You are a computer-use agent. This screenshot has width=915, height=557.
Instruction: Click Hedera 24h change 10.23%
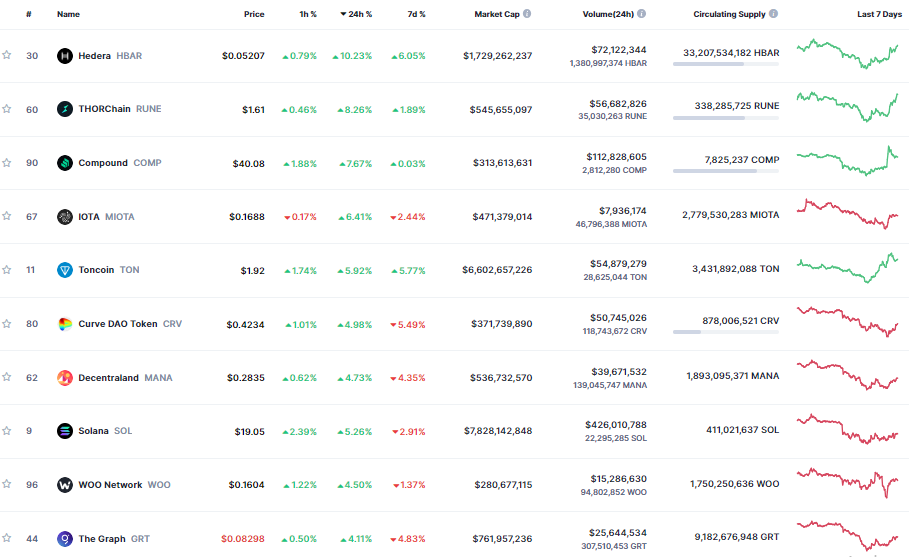(352, 56)
